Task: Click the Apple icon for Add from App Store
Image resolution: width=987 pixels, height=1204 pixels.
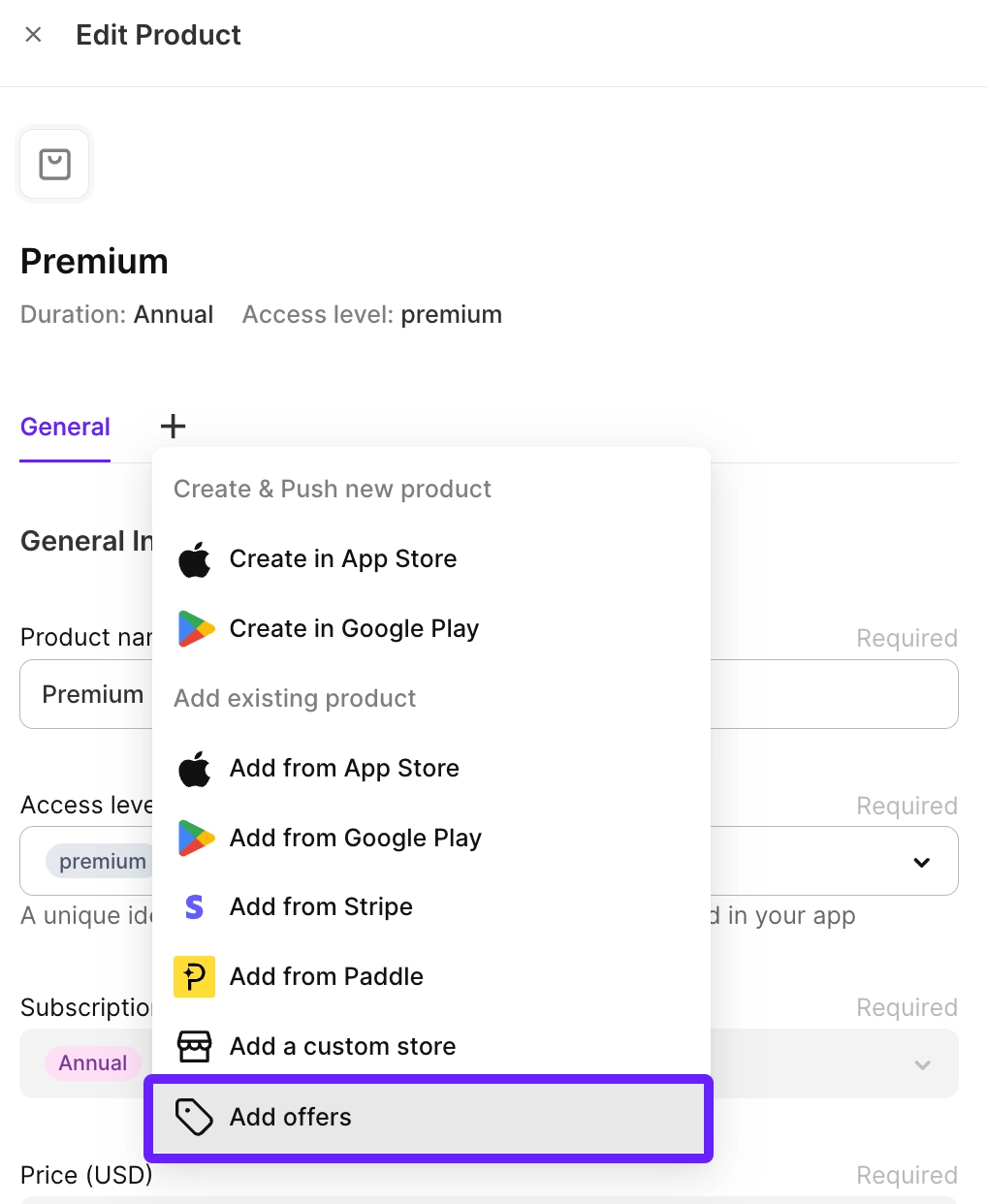Action: (x=195, y=769)
